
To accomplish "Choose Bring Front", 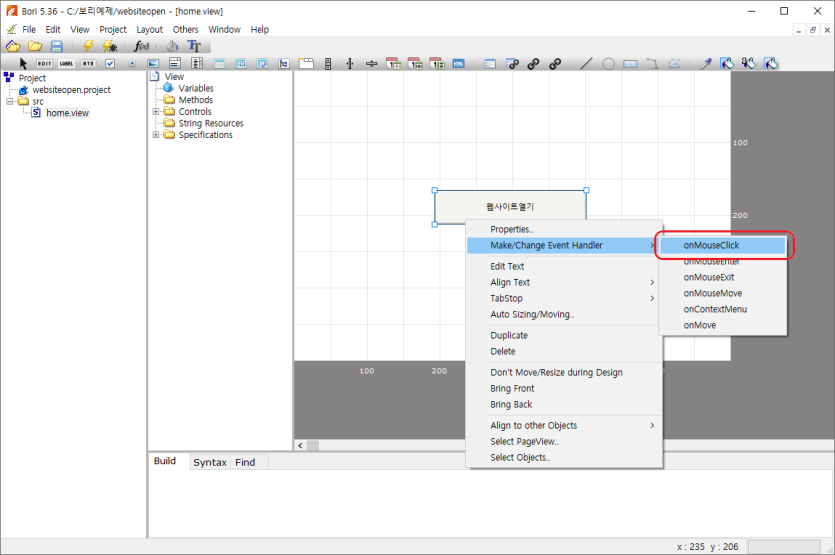I will [x=564, y=388].
